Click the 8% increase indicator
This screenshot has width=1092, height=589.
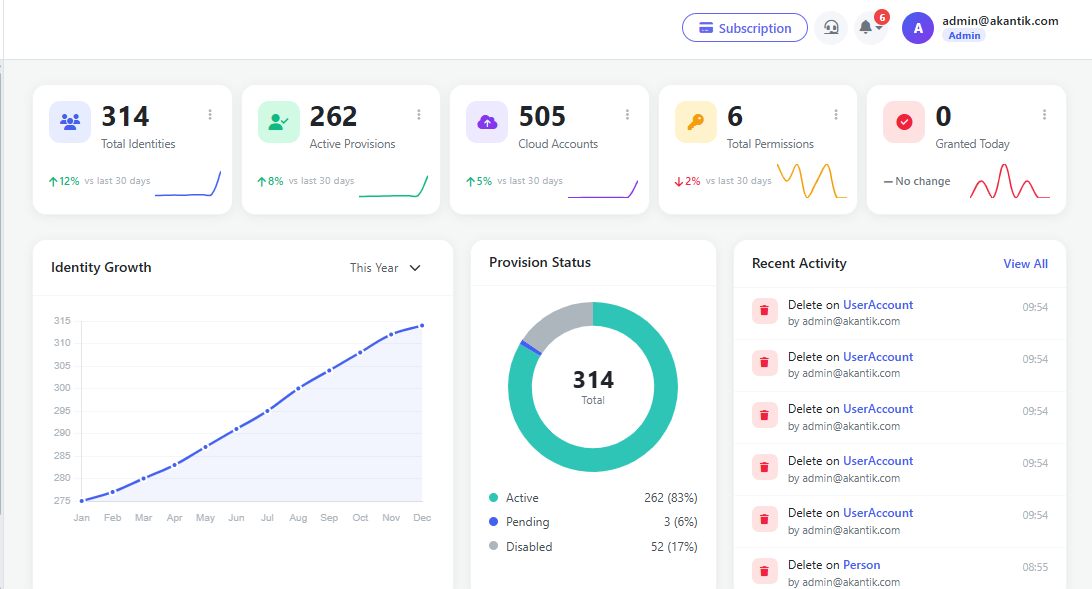point(270,181)
